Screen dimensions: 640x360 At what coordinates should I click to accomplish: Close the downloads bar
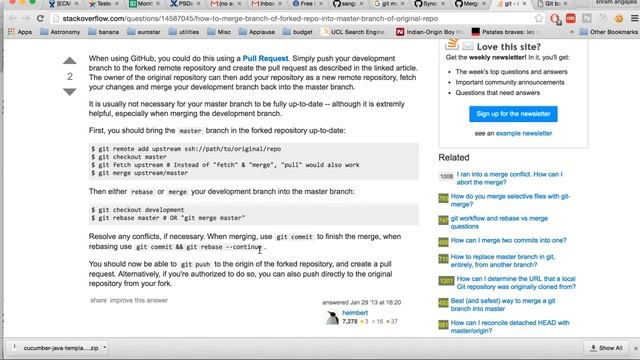coord(636,348)
